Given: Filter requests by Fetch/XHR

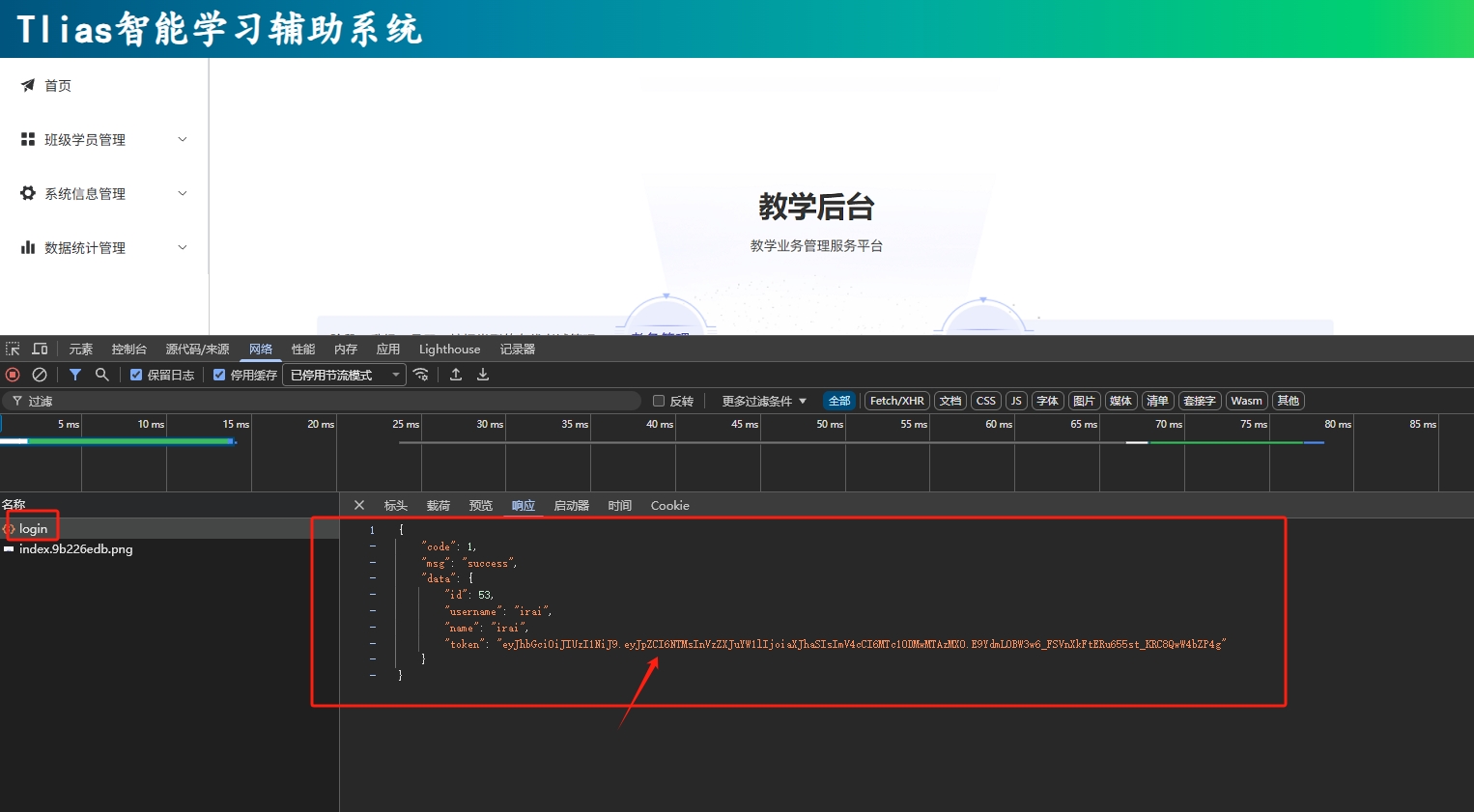Looking at the screenshot, I should 896,401.
